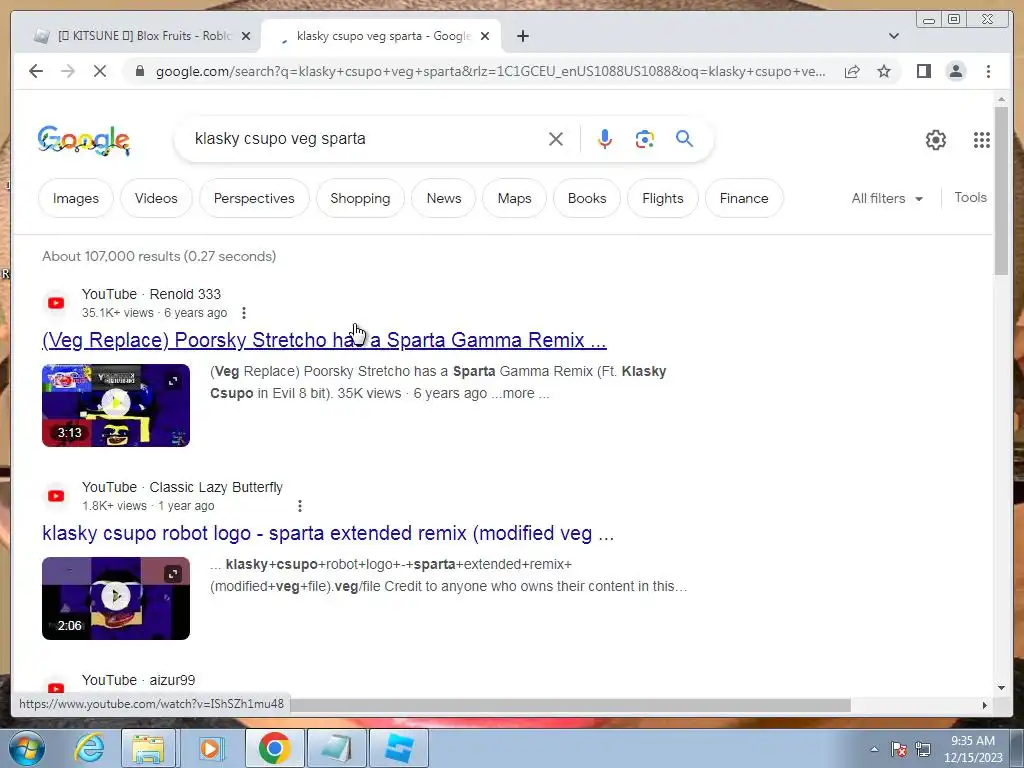Viewport: 1024px width, 768px height.
Task: Click the browser back arrow
Action: 36,71
